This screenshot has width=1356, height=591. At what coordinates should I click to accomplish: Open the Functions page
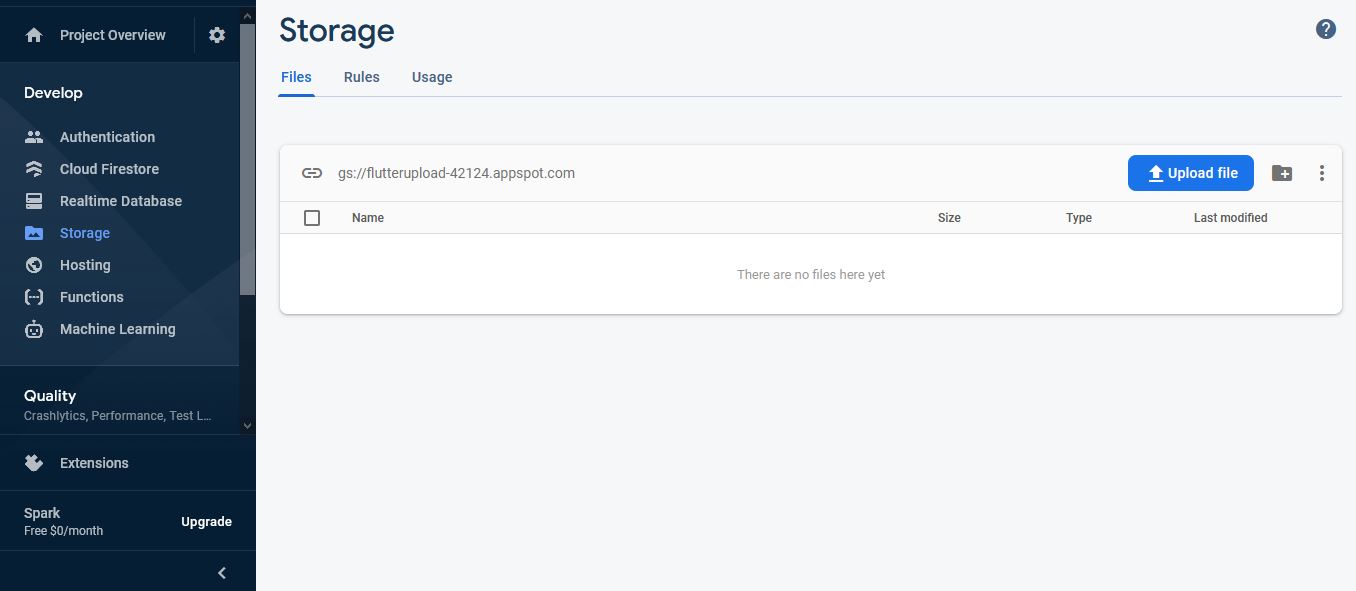pyautogui.click(x=92, y=297)
